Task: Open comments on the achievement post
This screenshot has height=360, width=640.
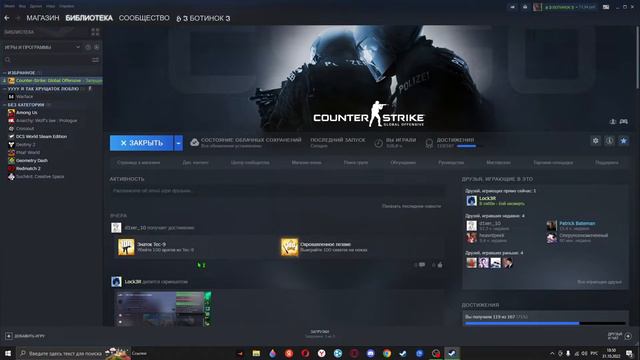Action: (422, 265)
